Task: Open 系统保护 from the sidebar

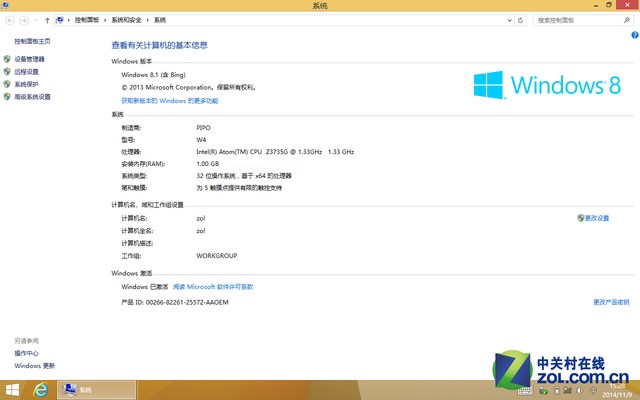Action: point(26,84)
